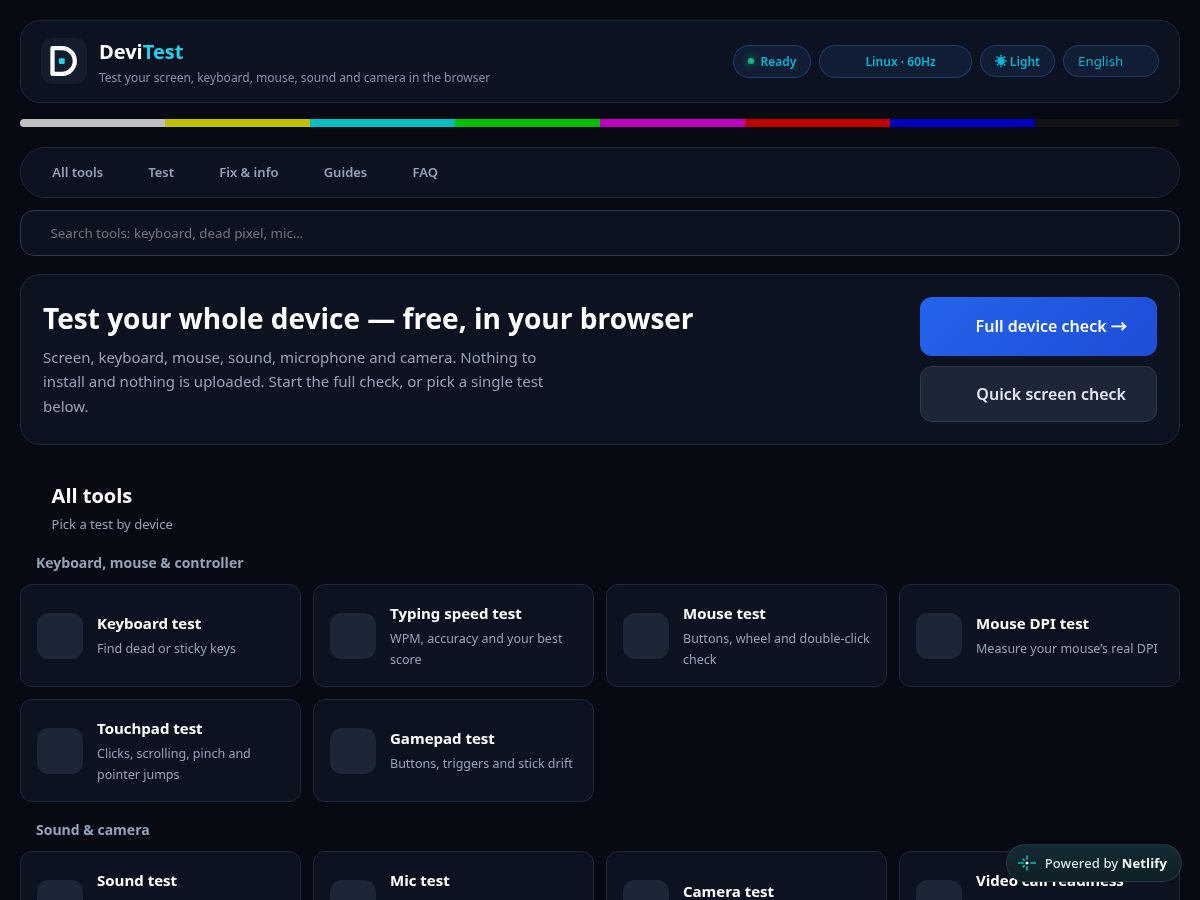1200x900 pixels.
Task: Click the Mouse test card icon
Action: [646, 636]
